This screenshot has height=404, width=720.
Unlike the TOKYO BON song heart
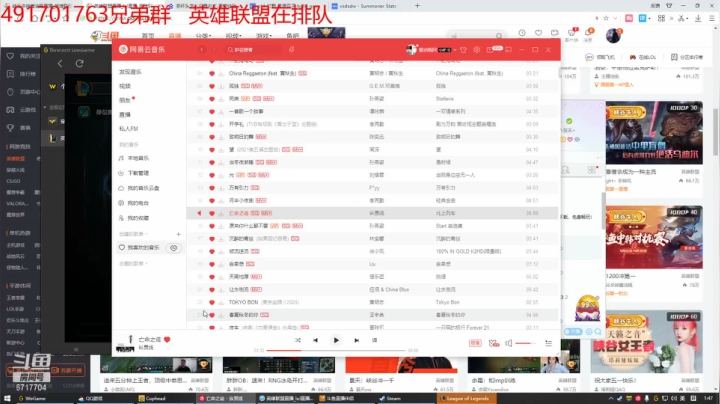tap(212, 303)
